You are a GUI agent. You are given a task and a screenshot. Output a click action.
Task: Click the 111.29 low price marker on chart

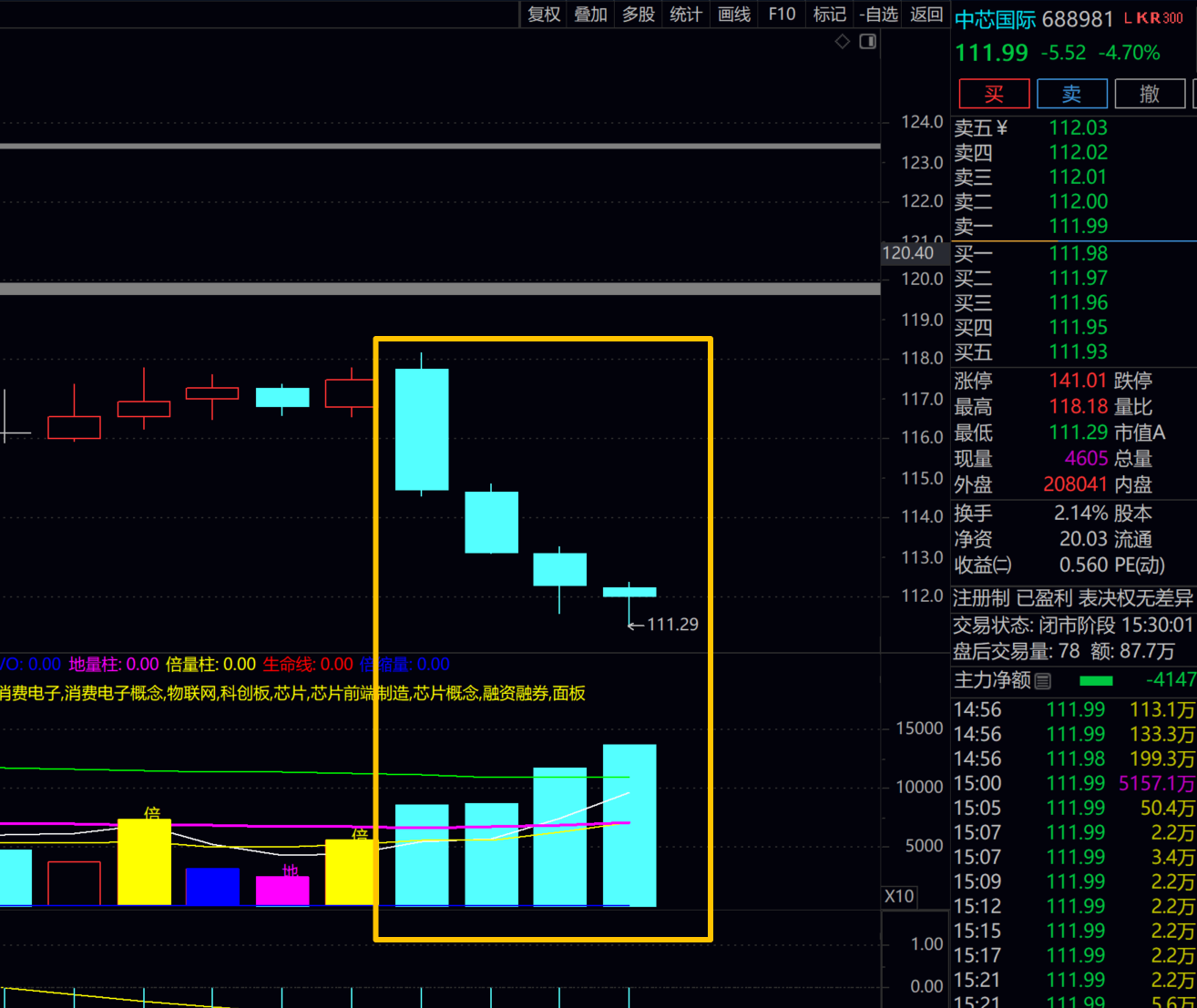coord(663,625)
